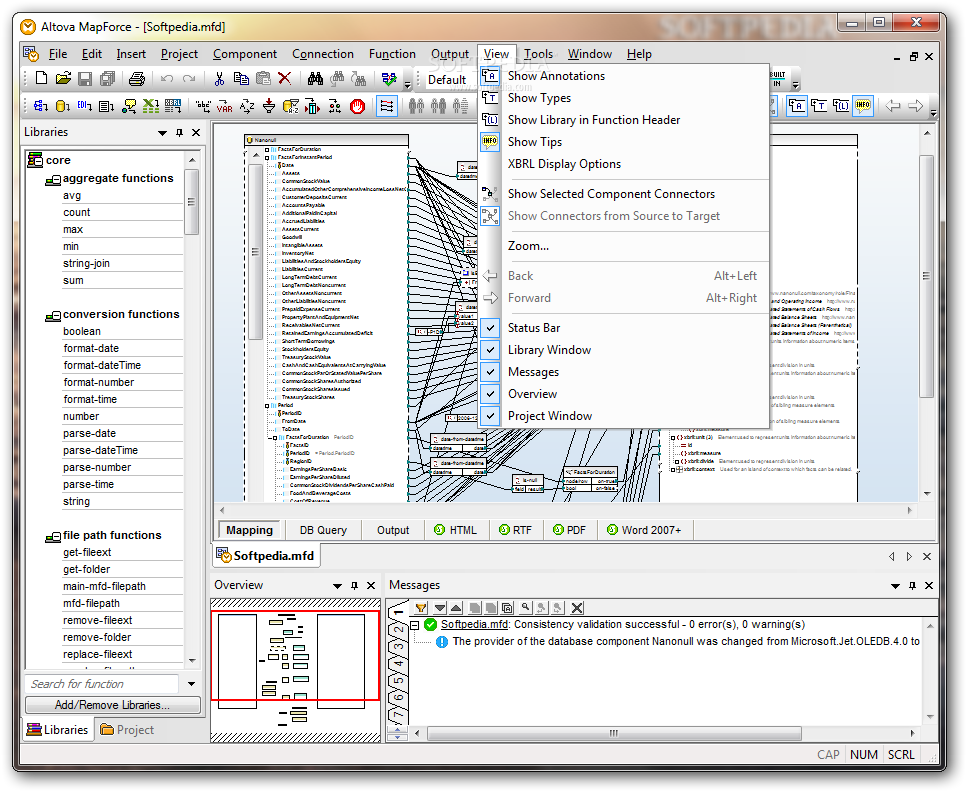Click the Validate mapping checkmark icon

click(389, 78)
